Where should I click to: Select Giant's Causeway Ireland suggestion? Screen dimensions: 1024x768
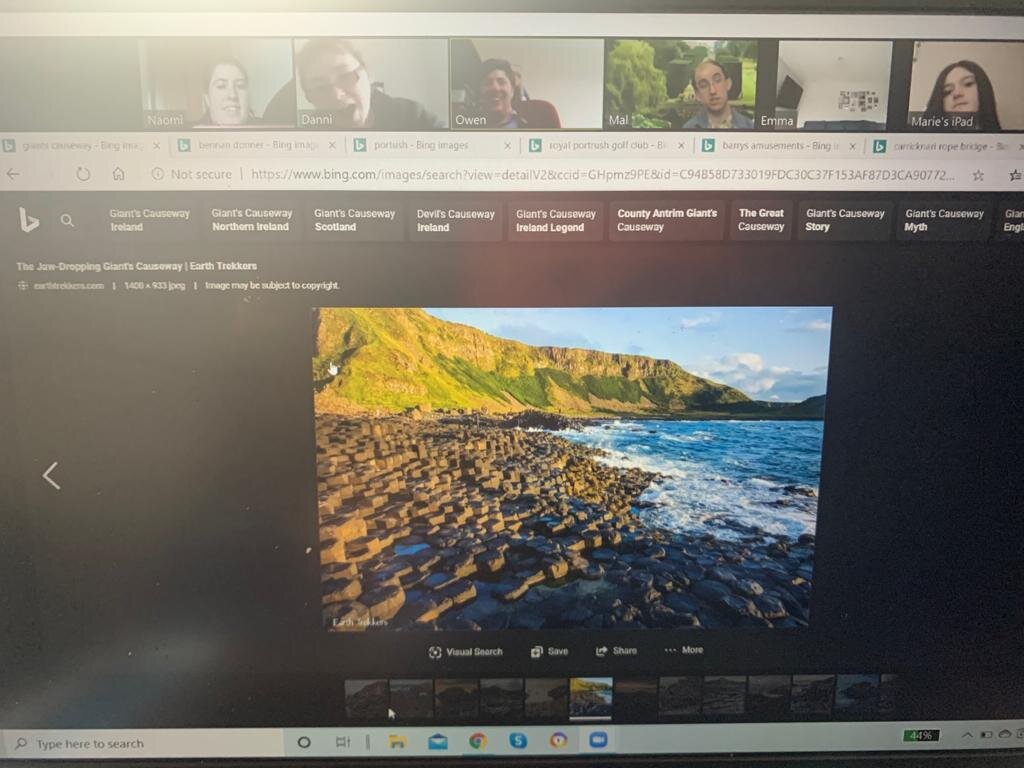150,220
